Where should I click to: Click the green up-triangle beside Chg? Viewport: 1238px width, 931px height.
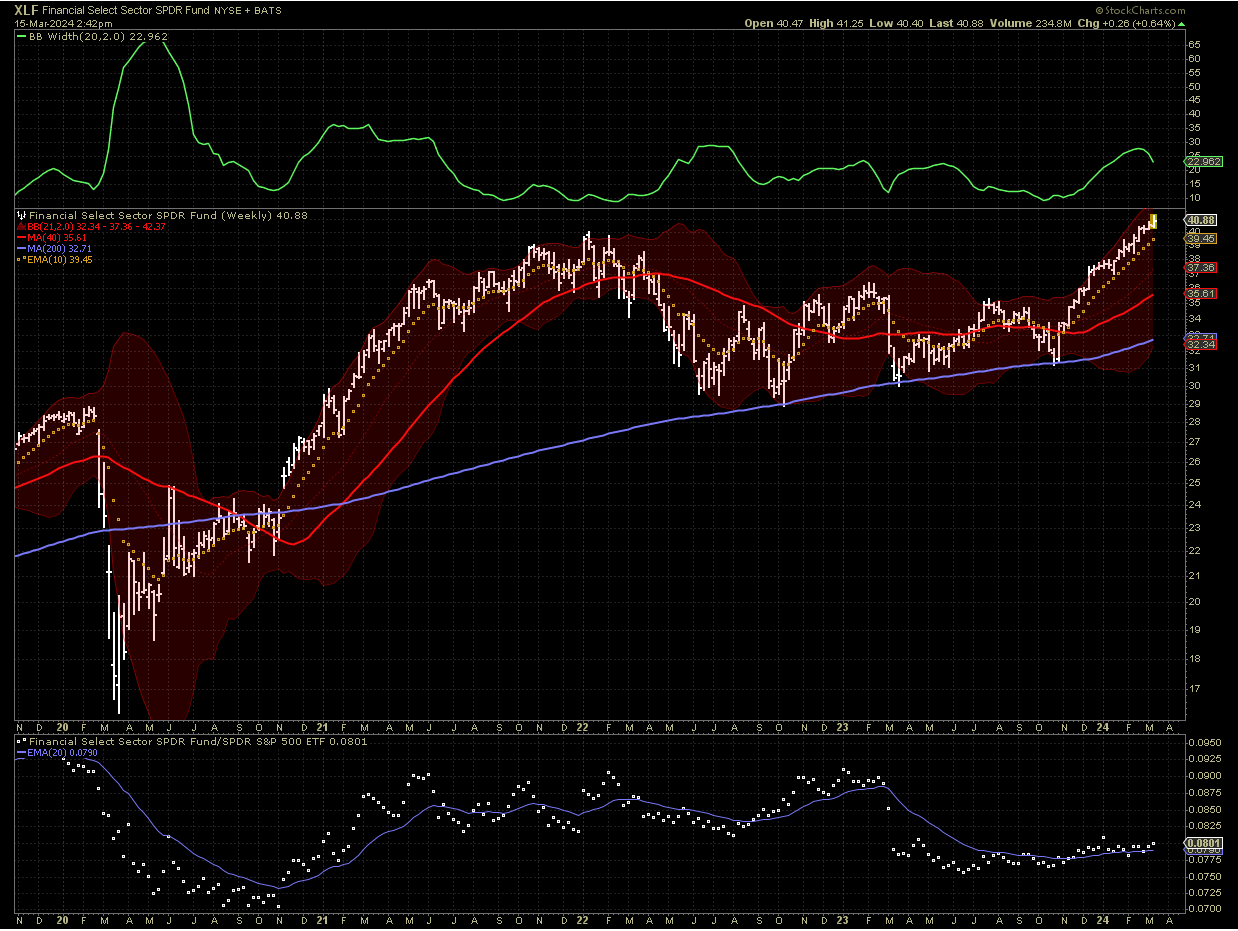tap(1181, 22)
